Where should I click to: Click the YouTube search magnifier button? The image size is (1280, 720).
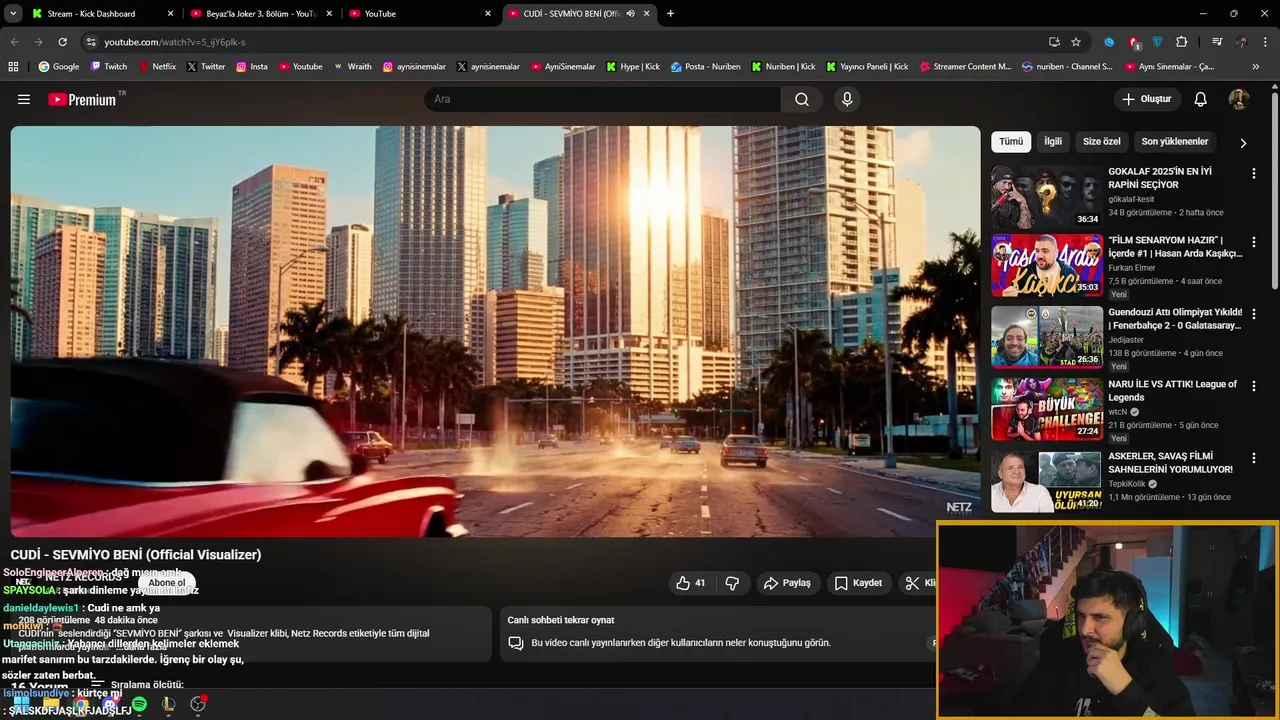tap(802, 99)
